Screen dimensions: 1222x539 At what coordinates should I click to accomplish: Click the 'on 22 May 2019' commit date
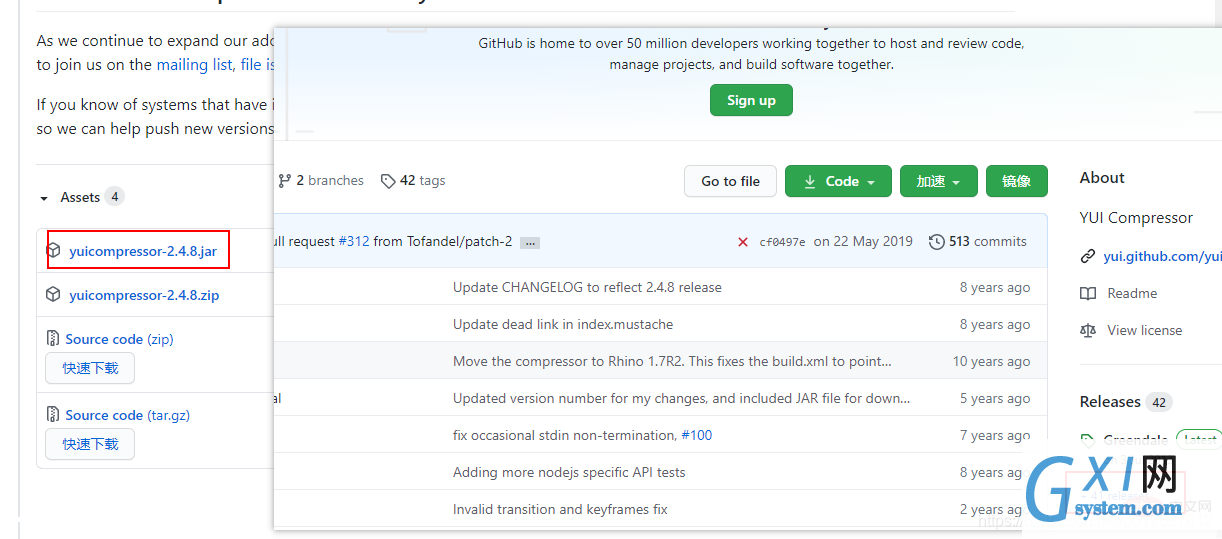(x=863, y=241)
